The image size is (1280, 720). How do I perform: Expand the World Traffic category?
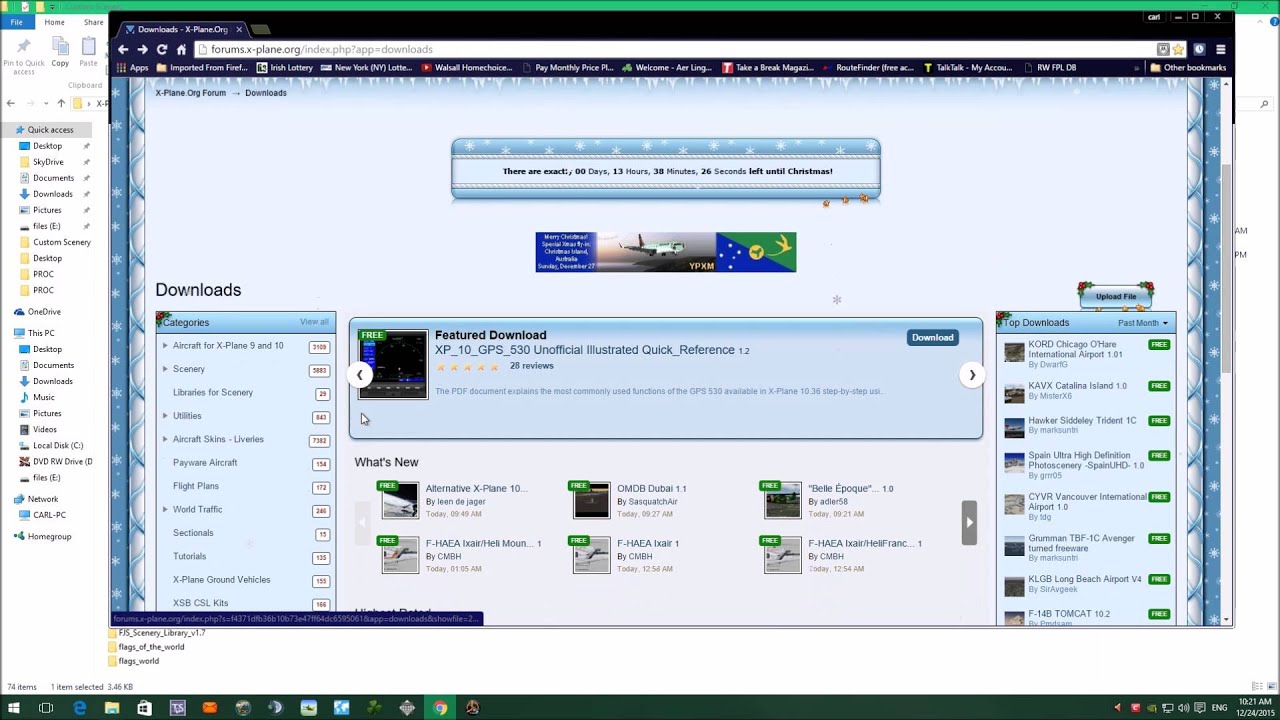[165, 509]
